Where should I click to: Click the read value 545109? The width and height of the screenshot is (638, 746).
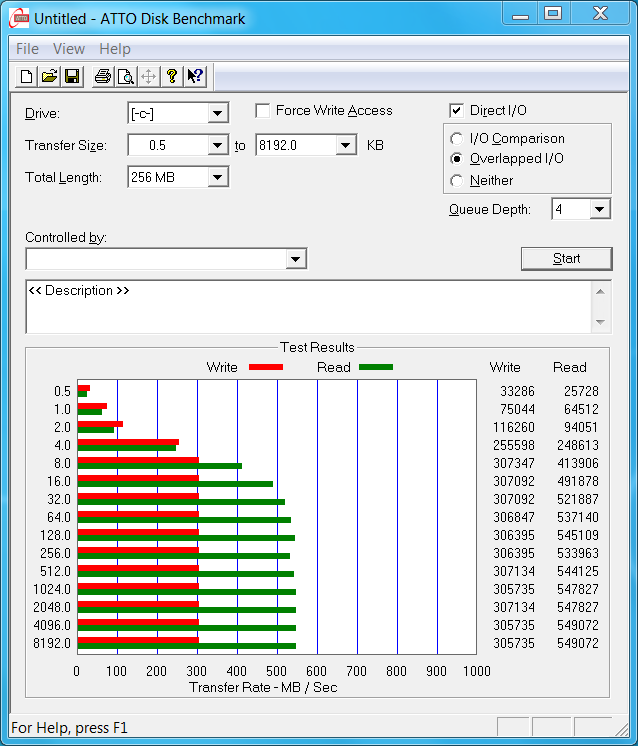tap(578, 535)
